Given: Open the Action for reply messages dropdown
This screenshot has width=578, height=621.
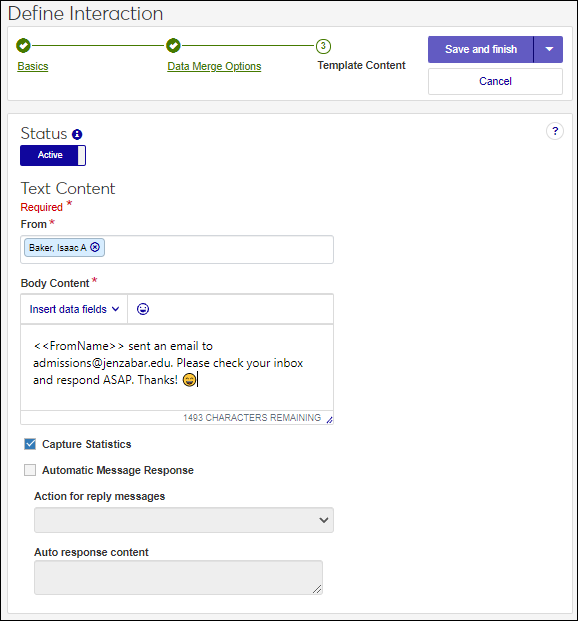Looking at the screenshot, I should point(184,520).
